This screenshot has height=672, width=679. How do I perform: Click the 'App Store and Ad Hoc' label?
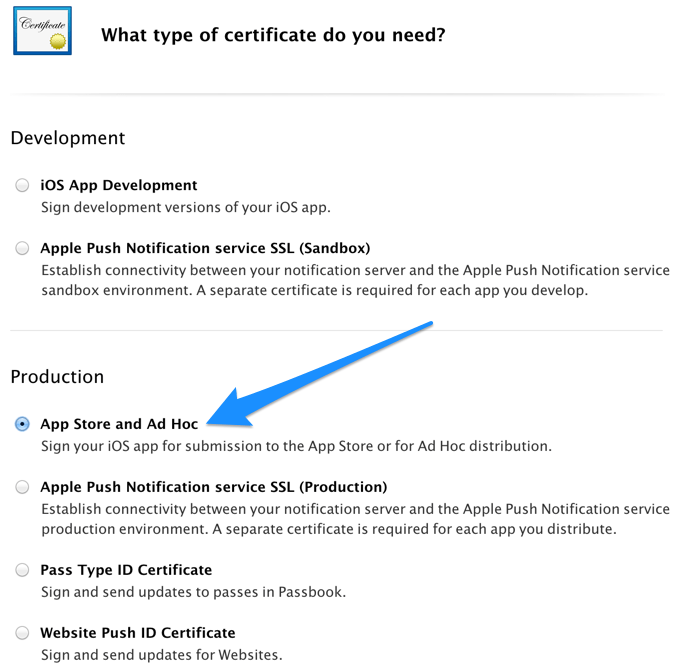point(119,424)
